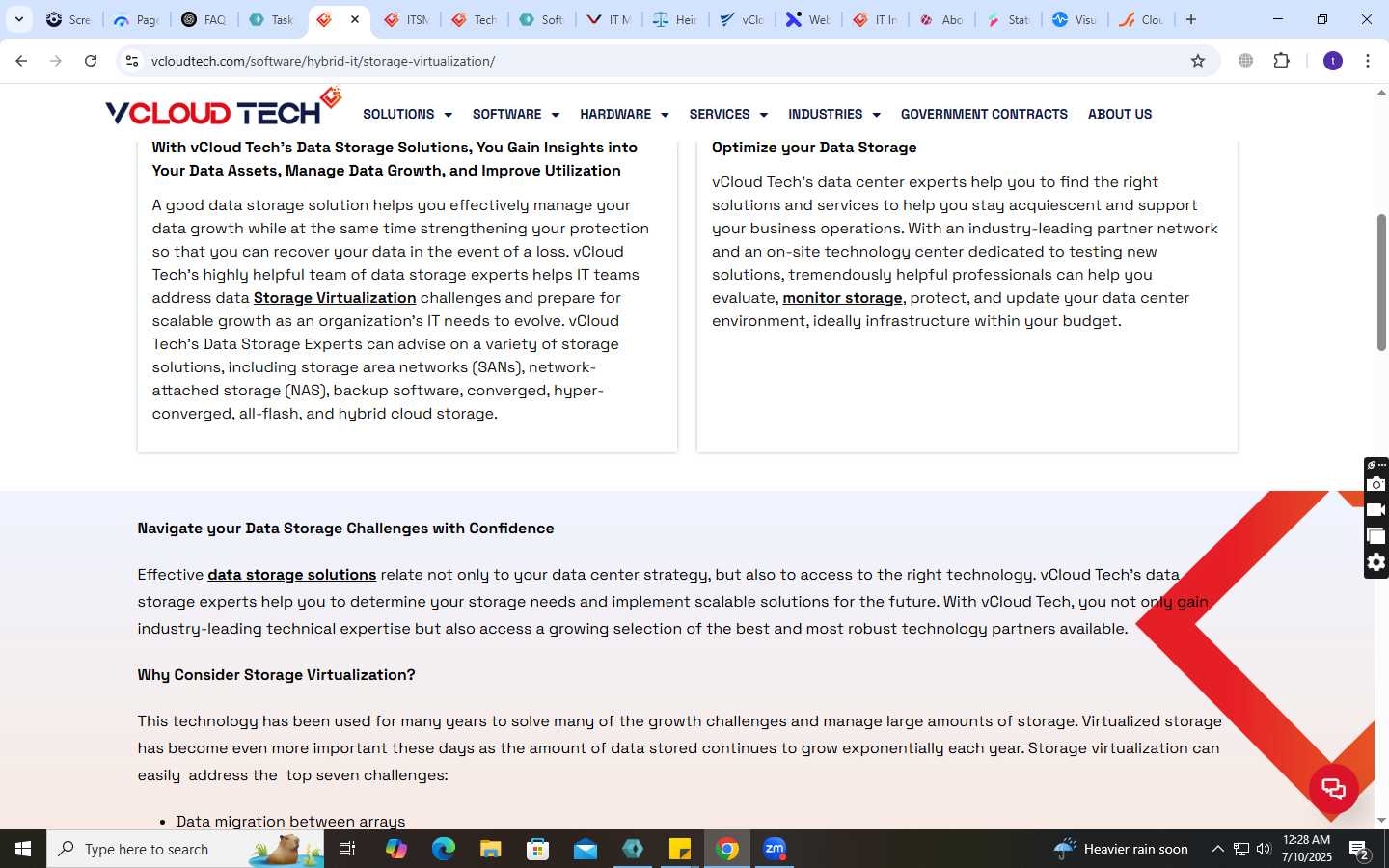Open File Explorer from the taskbar
Viewport: 1389px width, 868px height.
pyautogui.click(x=491, y=849)
